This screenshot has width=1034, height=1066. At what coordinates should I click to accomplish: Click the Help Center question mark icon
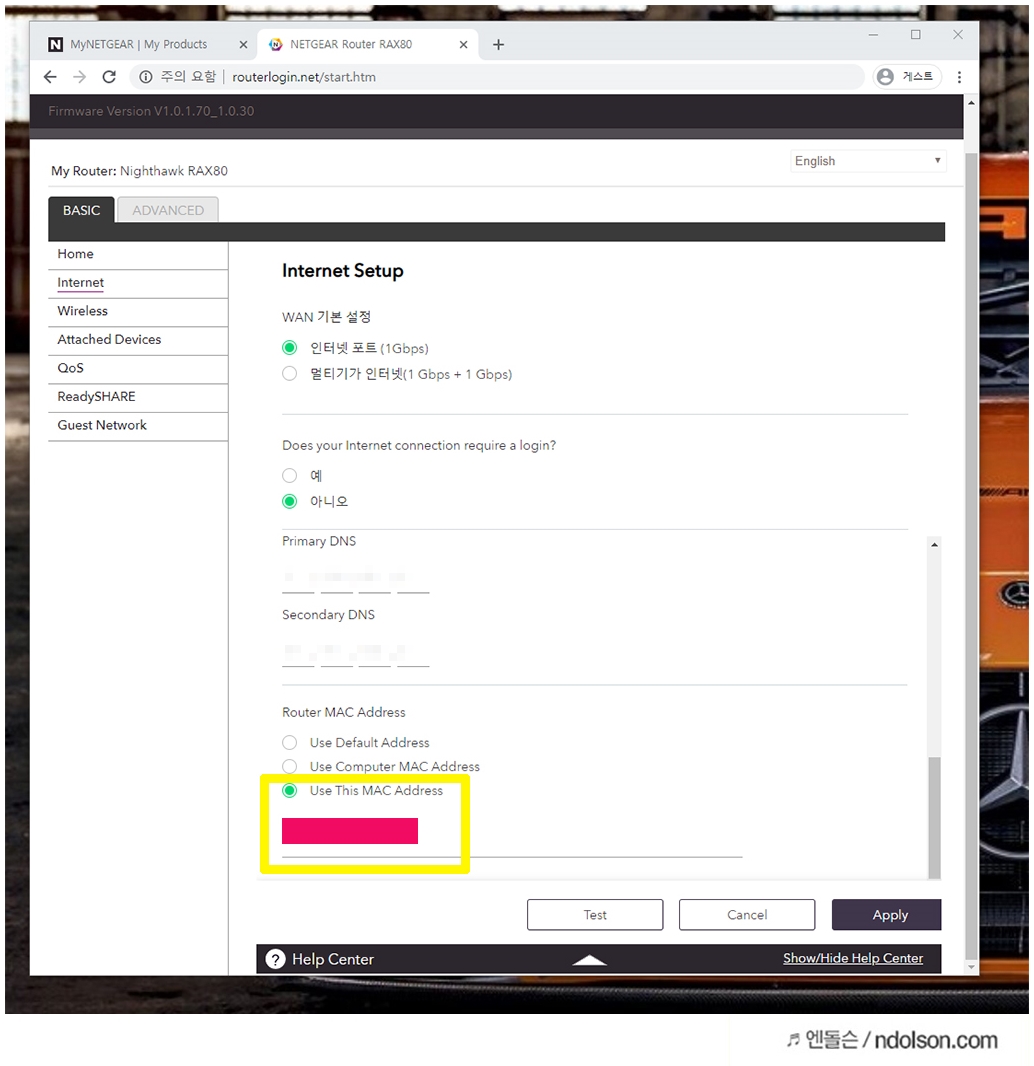[275, 959]
